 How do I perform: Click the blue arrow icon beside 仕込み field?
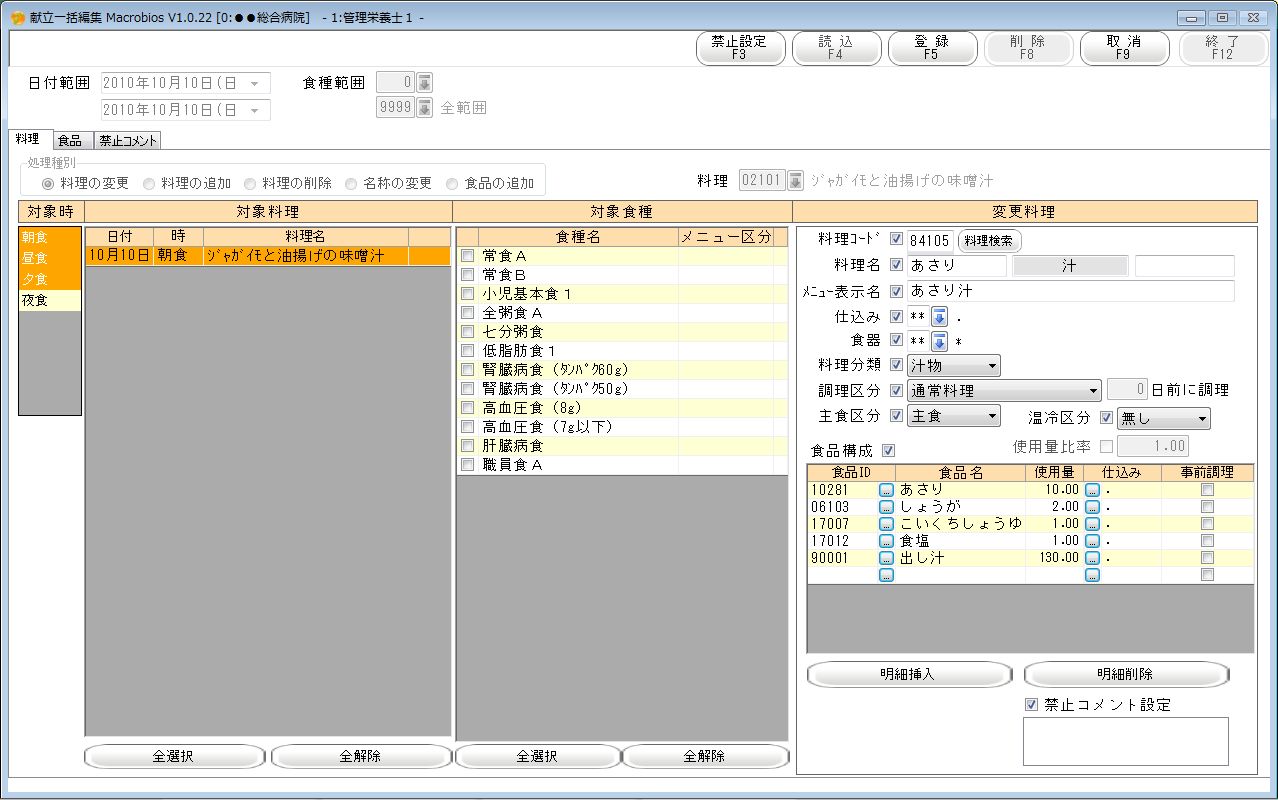pyautogui.click(x=939, y=316)
